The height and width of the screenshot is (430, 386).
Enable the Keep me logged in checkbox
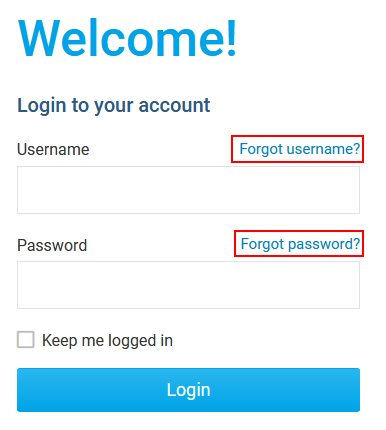pos(26,340)
